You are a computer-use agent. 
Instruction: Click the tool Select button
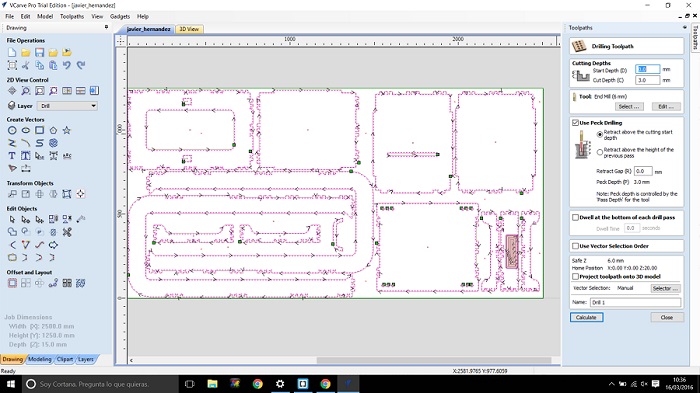click(x=629, y=107)
